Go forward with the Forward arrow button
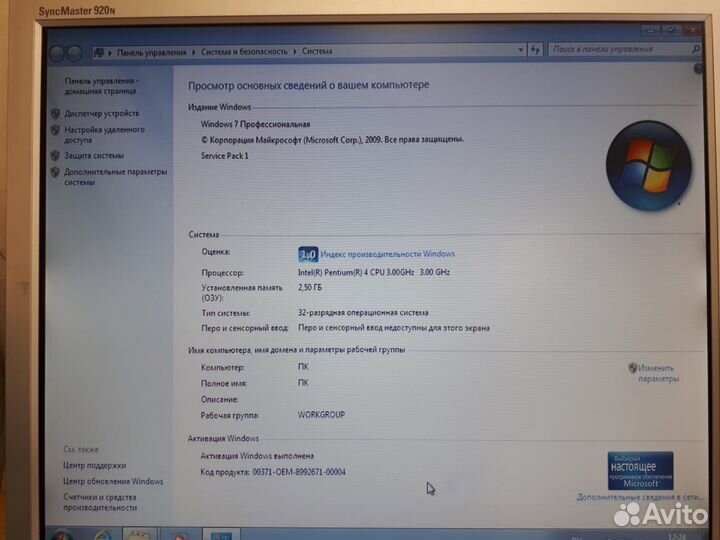This screenshot has width=720, height=540. click(74, 54)
